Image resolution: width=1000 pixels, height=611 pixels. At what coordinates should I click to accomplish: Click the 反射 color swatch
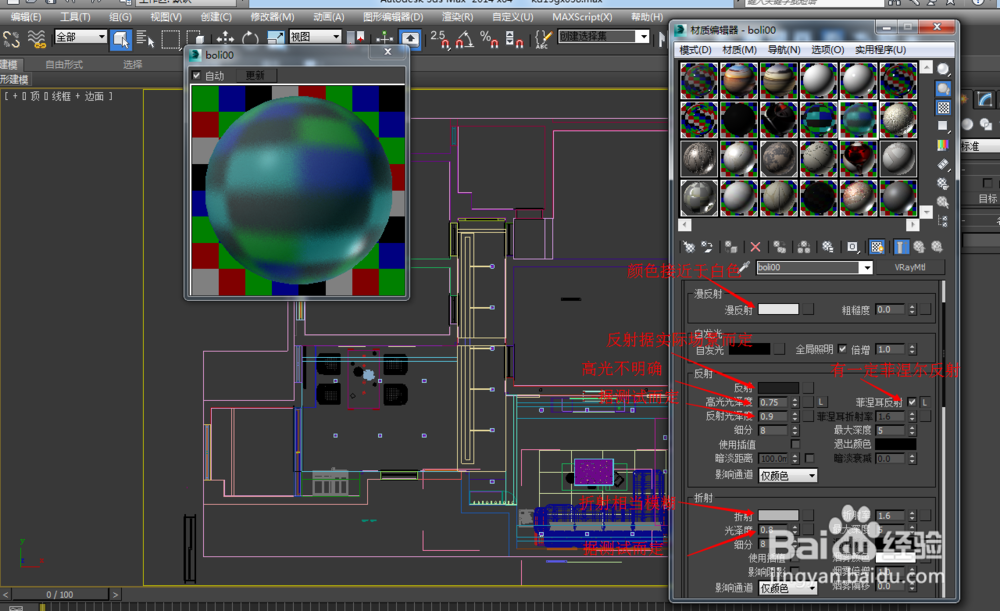click(x=778, y=388)
